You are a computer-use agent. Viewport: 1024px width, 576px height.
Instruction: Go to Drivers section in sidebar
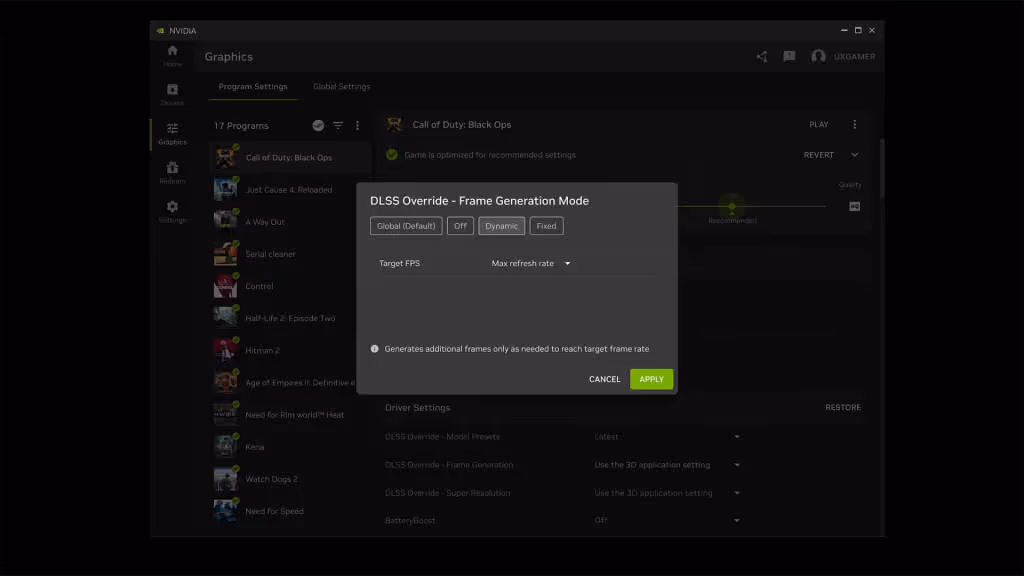point(172,94)
